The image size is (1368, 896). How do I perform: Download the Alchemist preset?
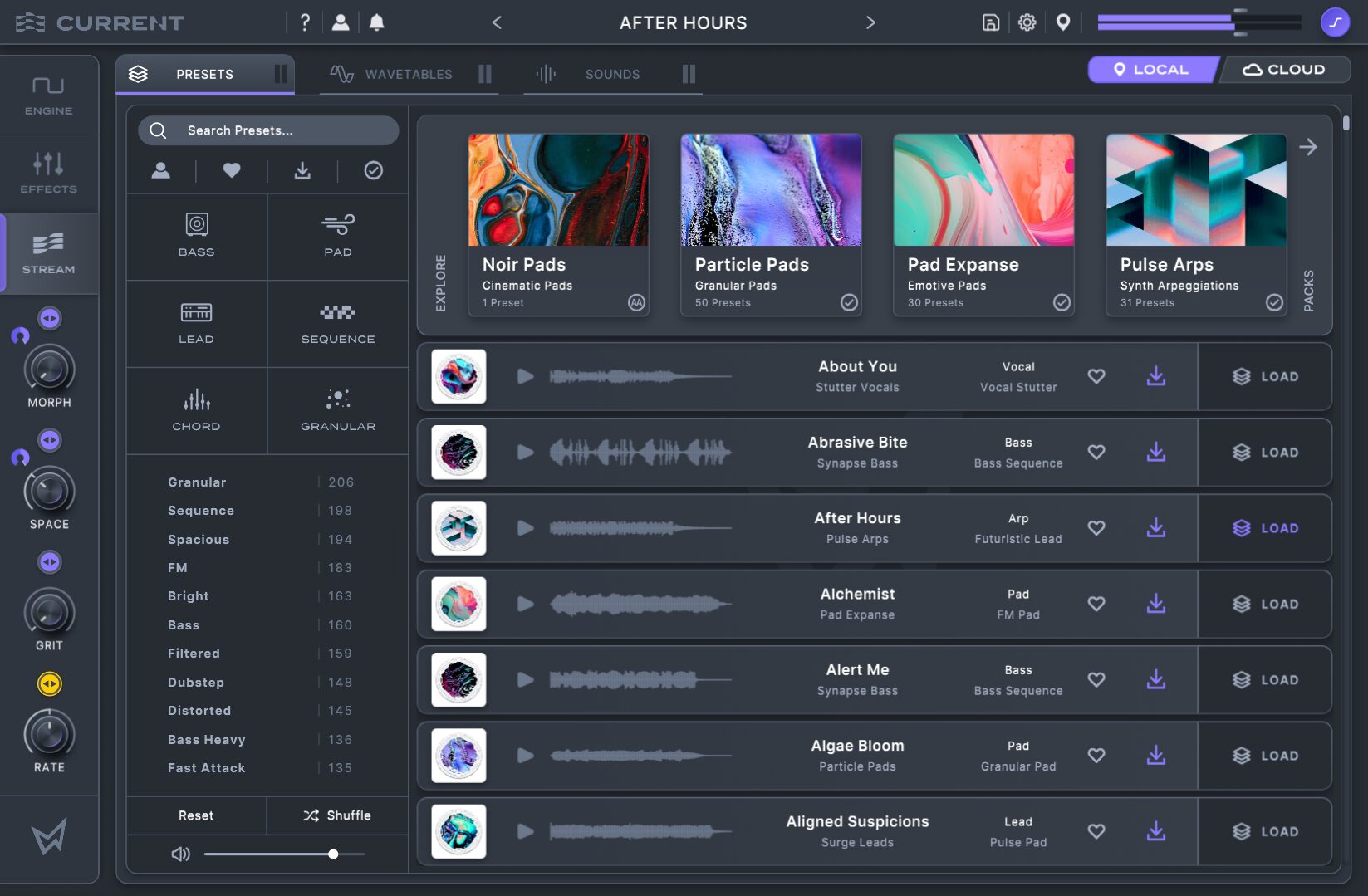click(1156, 604)
